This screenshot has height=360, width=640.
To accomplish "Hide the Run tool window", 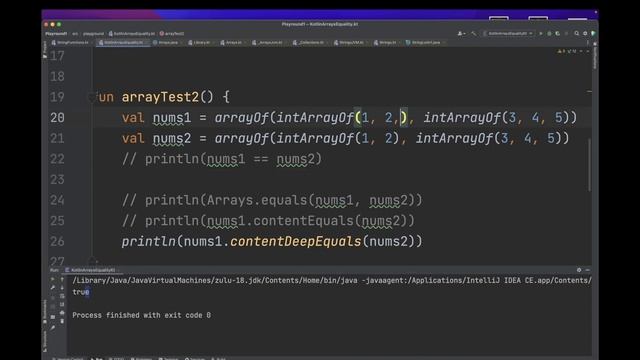I will pos(587,270).
